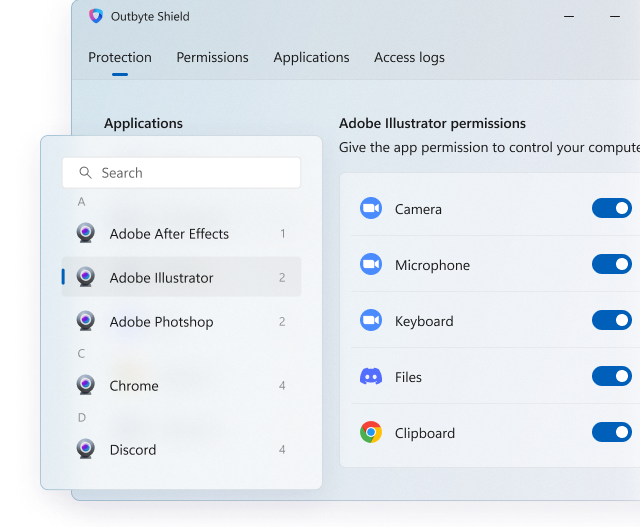Pick Discord from the applications list
This screenshot has width=640, height=527.
pos(182,449)
